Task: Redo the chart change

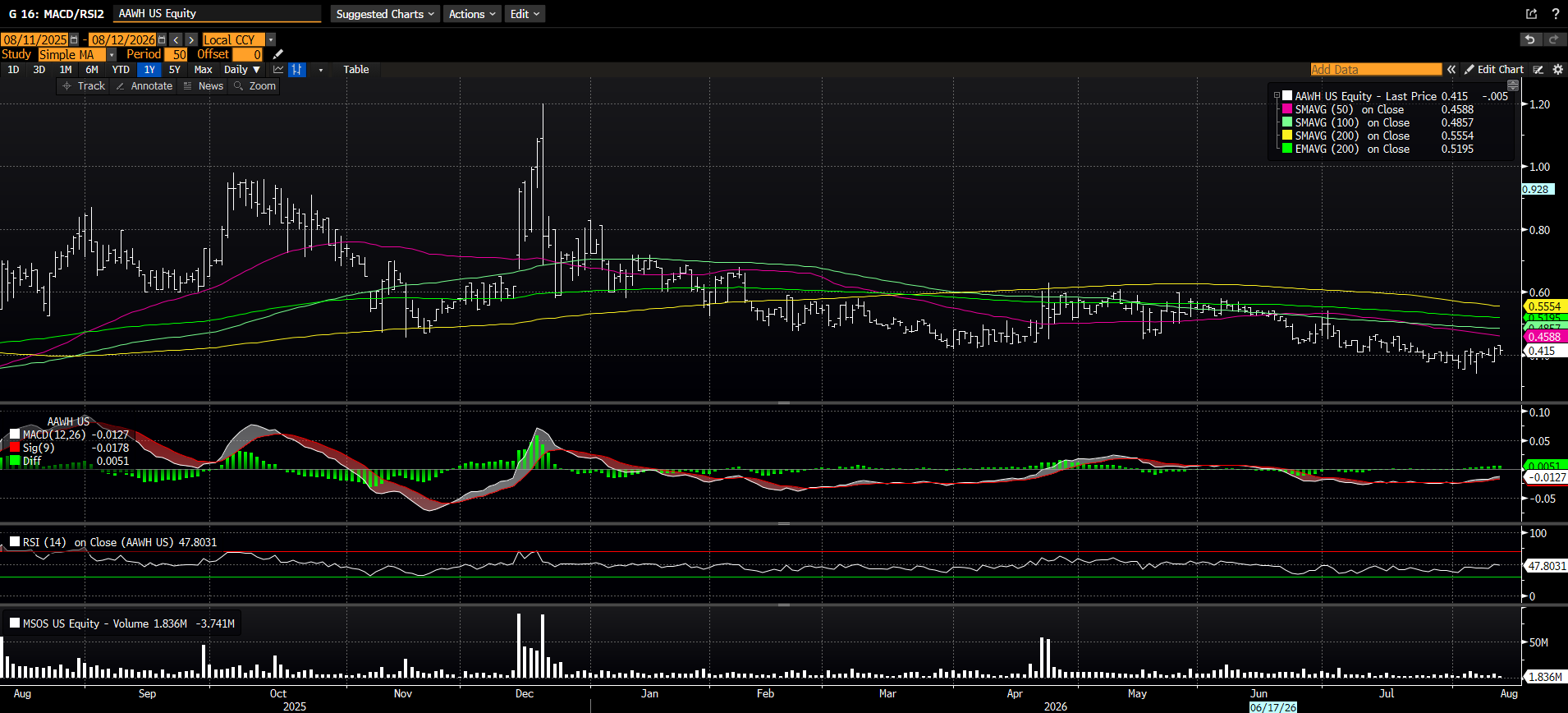Action: 1553,39
